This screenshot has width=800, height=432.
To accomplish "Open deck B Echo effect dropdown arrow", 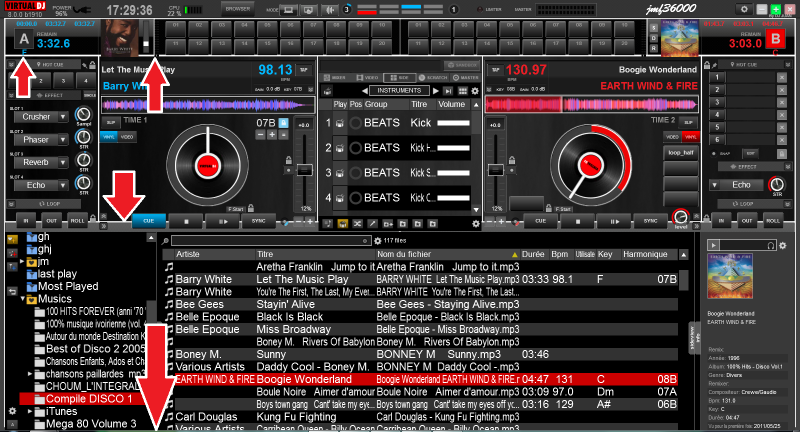I will pyautogui.click(x=715, y=185).
